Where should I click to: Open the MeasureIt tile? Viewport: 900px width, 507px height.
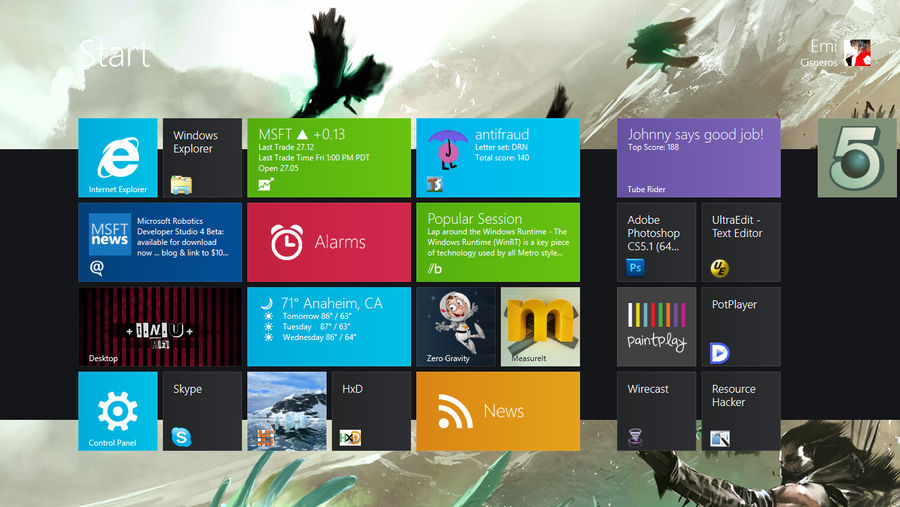[540, 327]
